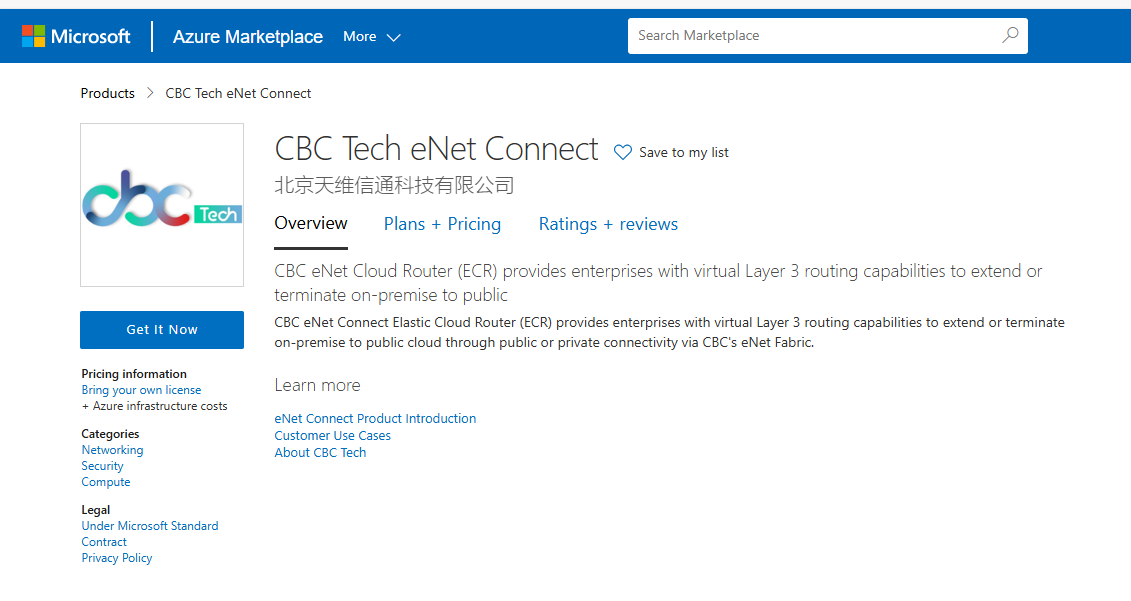The height and width of the screenshot is (601, 1131).
Task: Click the search magnifier icon
Action: [1010, 35]
